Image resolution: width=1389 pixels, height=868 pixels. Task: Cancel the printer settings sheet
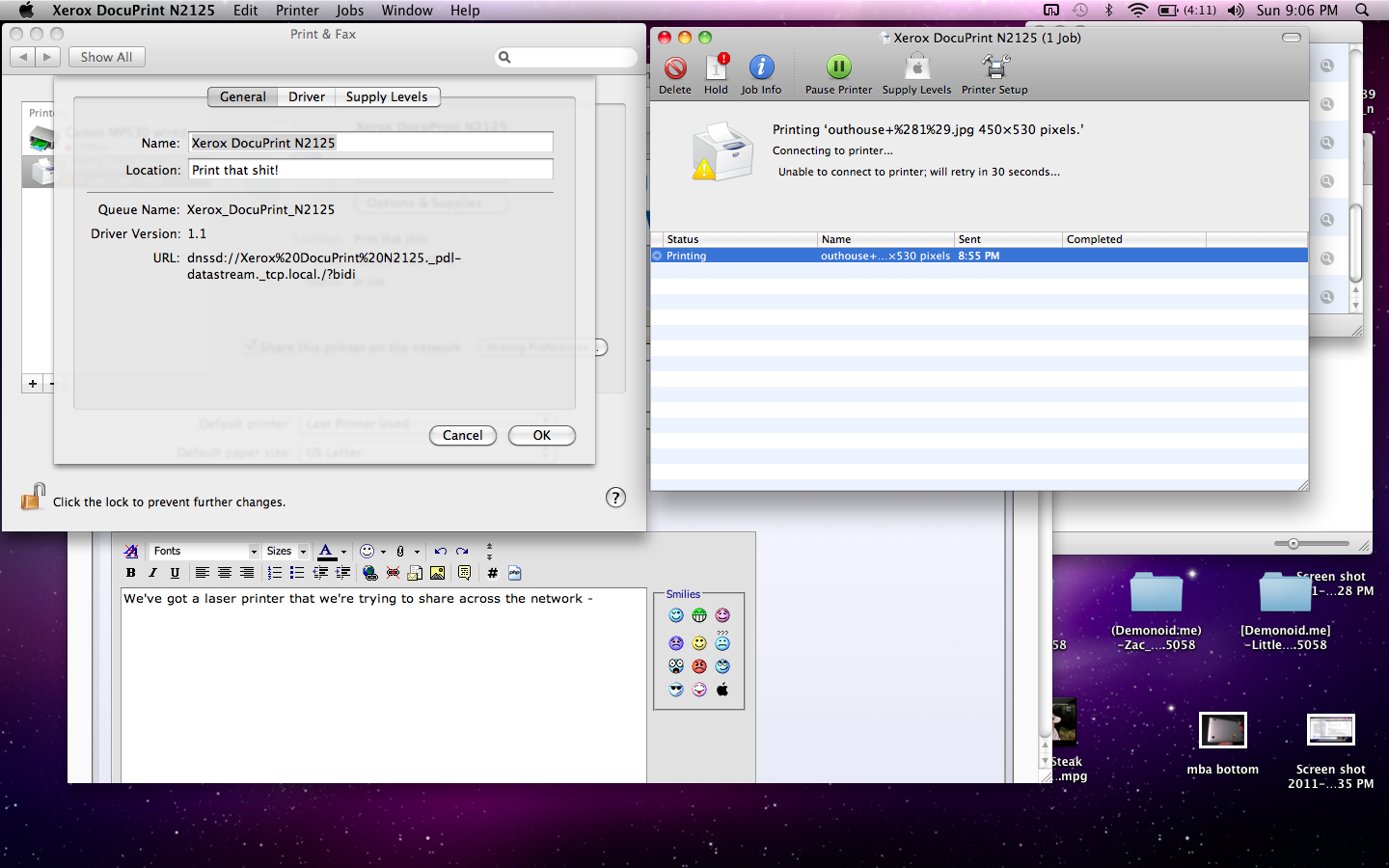coord(463,436)
